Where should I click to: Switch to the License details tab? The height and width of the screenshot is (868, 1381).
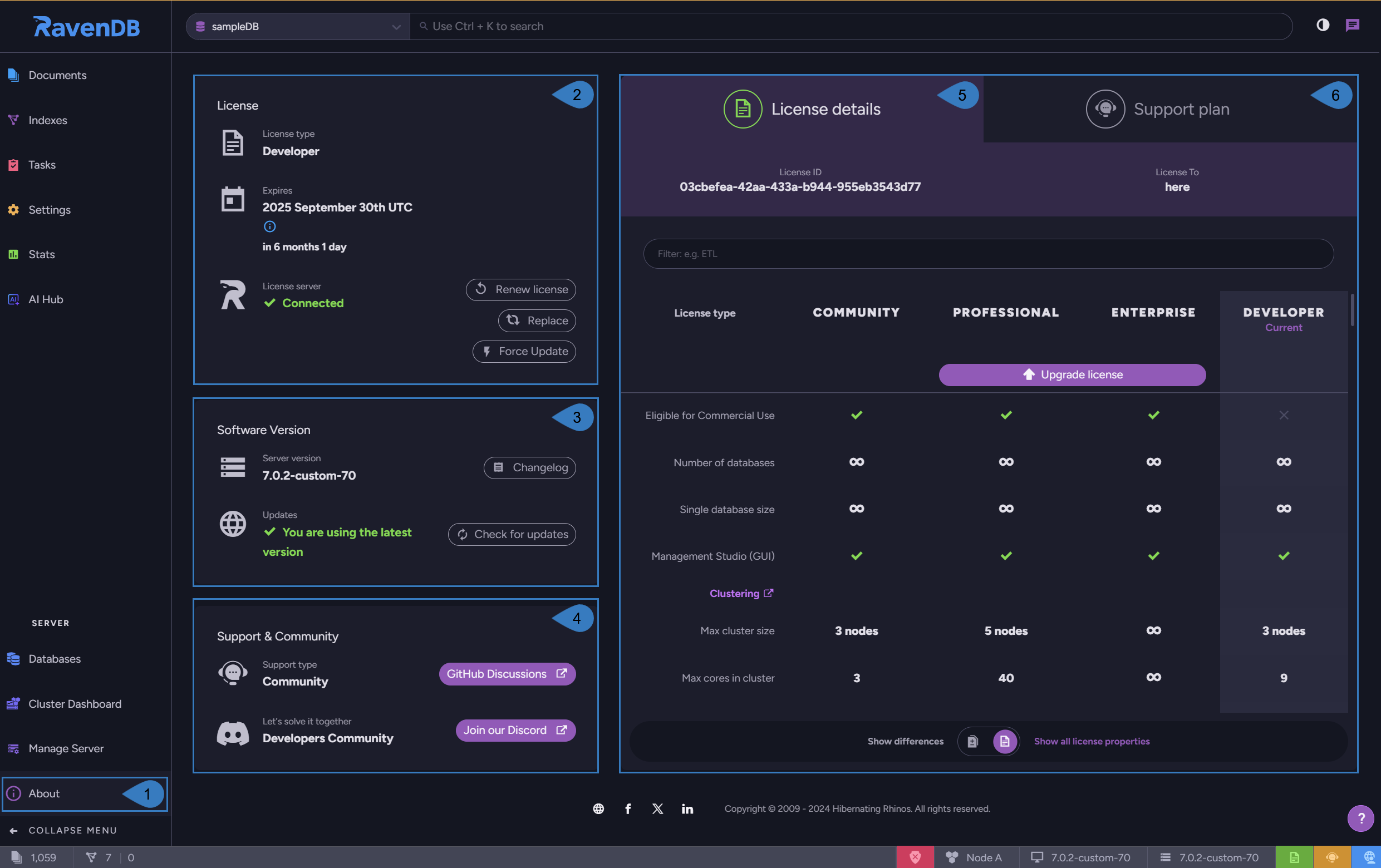coord(802,109)
